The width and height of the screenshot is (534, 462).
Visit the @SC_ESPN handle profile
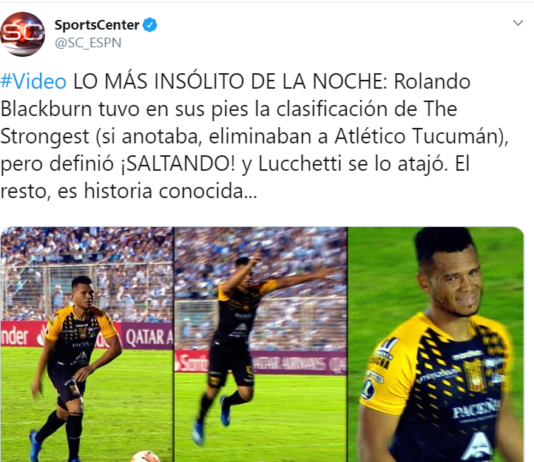88,43
